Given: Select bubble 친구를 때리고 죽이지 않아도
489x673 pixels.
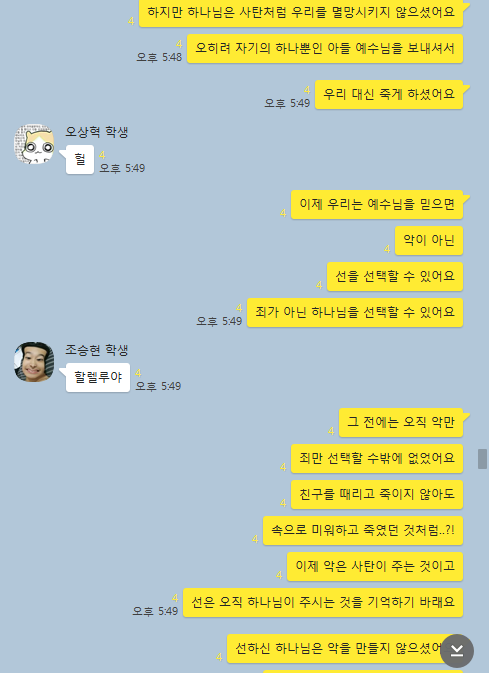Looking at the screenshot, I should (377, 494).
